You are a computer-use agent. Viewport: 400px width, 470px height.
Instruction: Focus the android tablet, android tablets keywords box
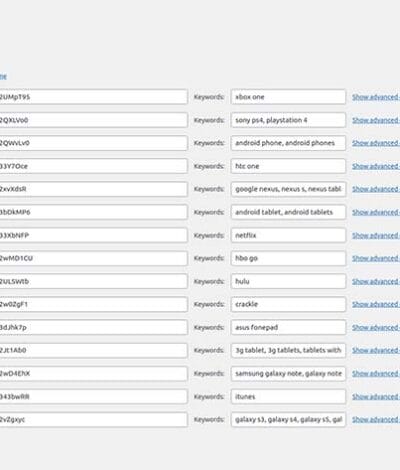[288, 212]
